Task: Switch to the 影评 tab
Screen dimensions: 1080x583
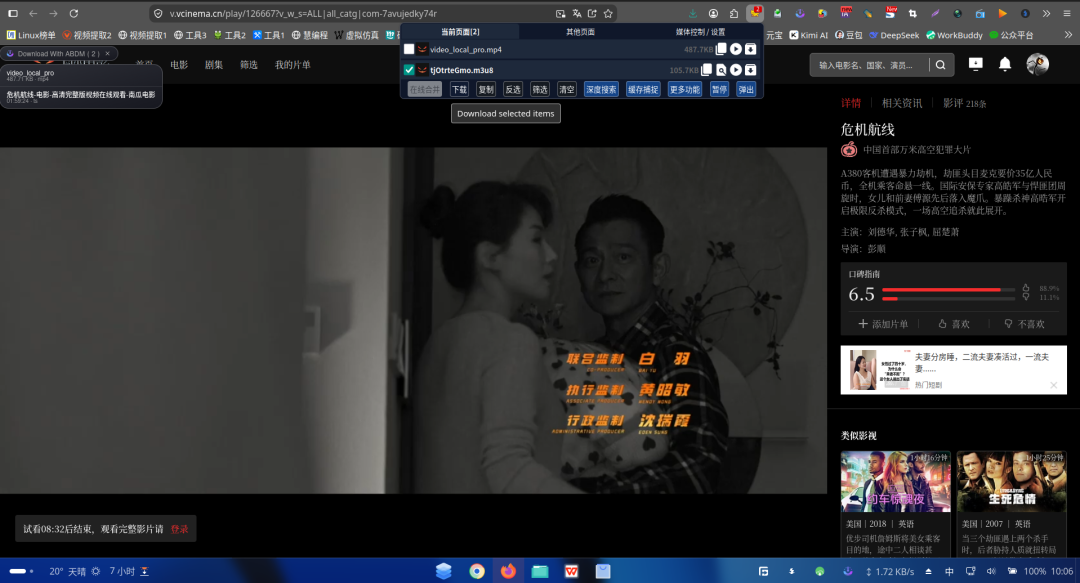Action: (x=964, y=103)
